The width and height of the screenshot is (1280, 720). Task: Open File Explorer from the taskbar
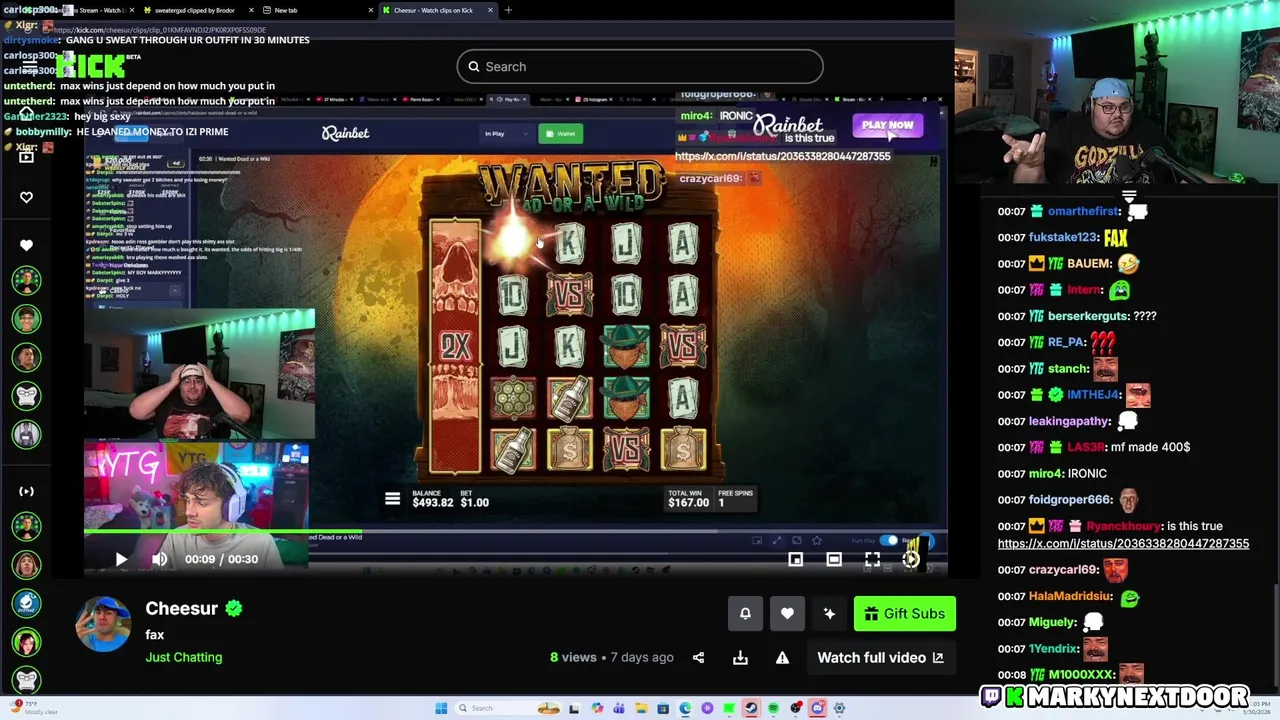tap(641, 708)
